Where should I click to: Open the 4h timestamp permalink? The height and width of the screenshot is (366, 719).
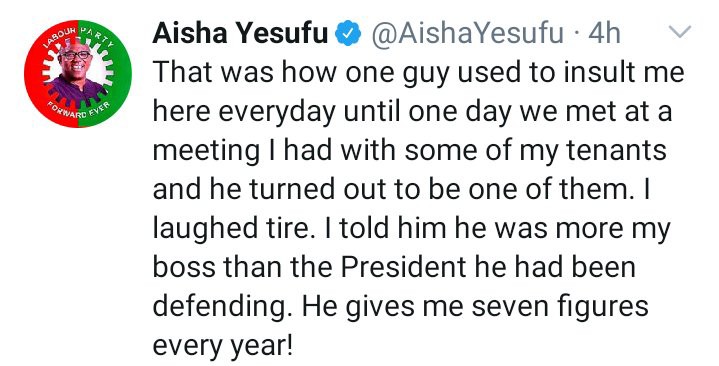[604, 34]
